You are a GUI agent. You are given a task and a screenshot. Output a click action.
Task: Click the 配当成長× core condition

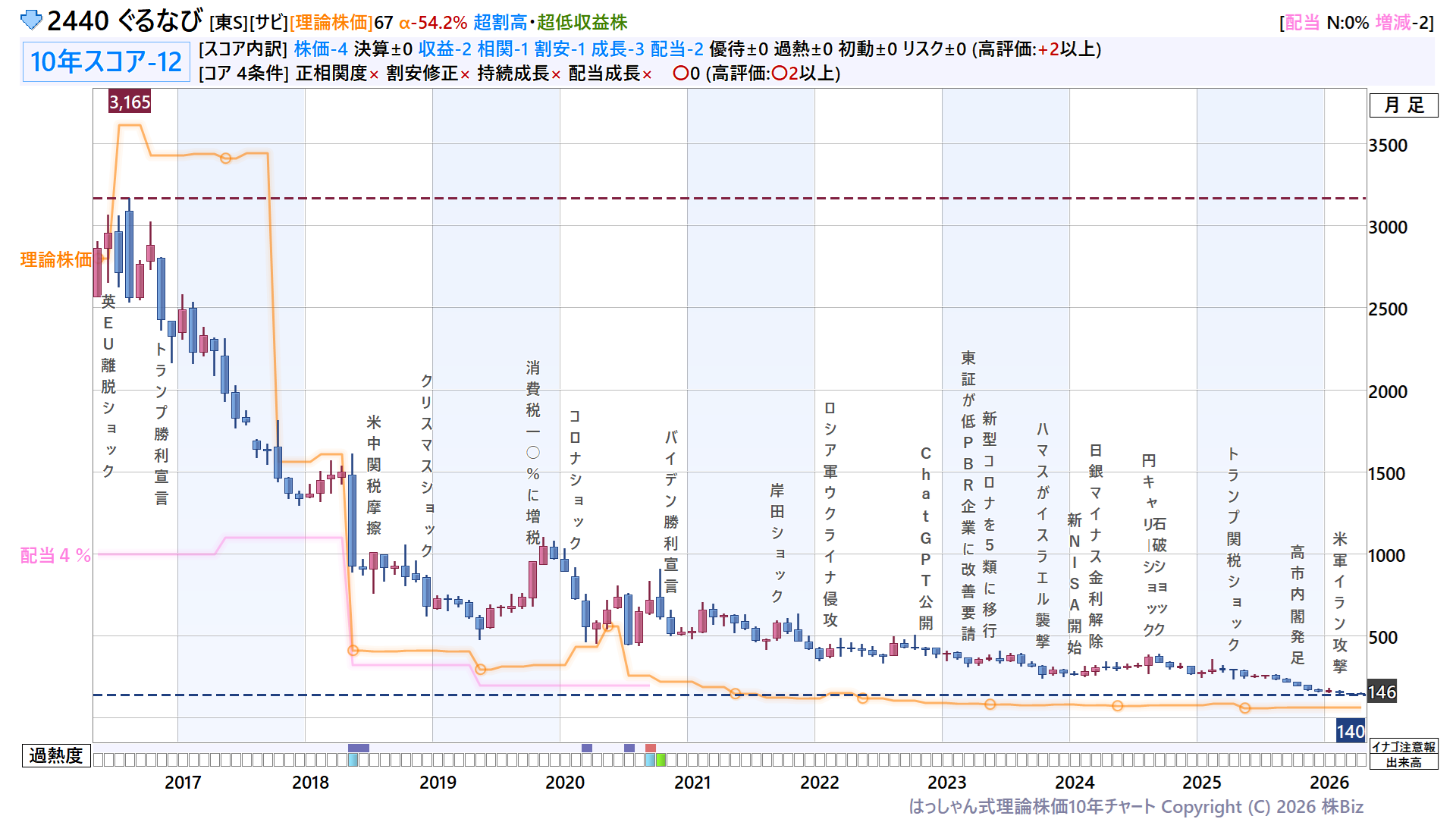point(610,74)
